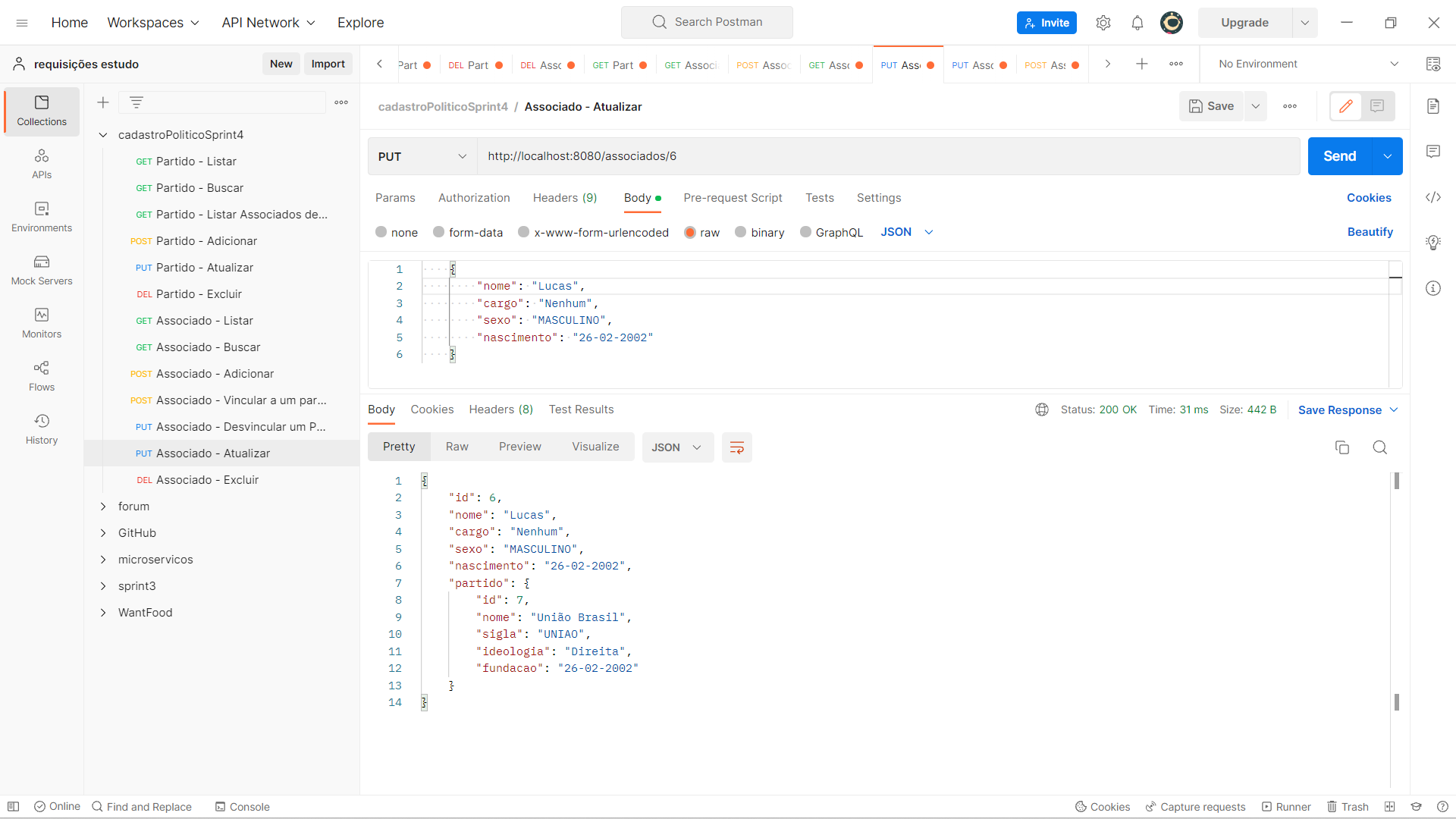
Task: Enable the GraphQL body option
Action: point(806,232)
